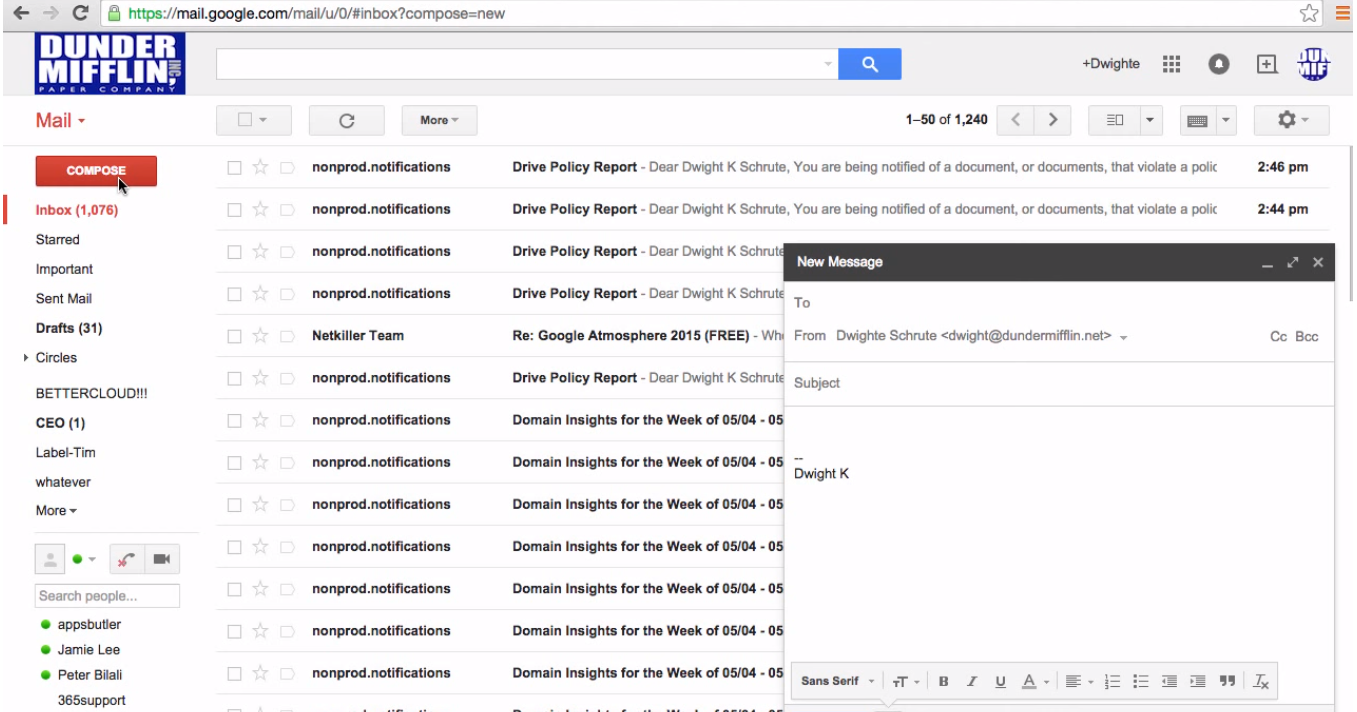
Task: Switch to the Starred folder
Action: point(58,239)
